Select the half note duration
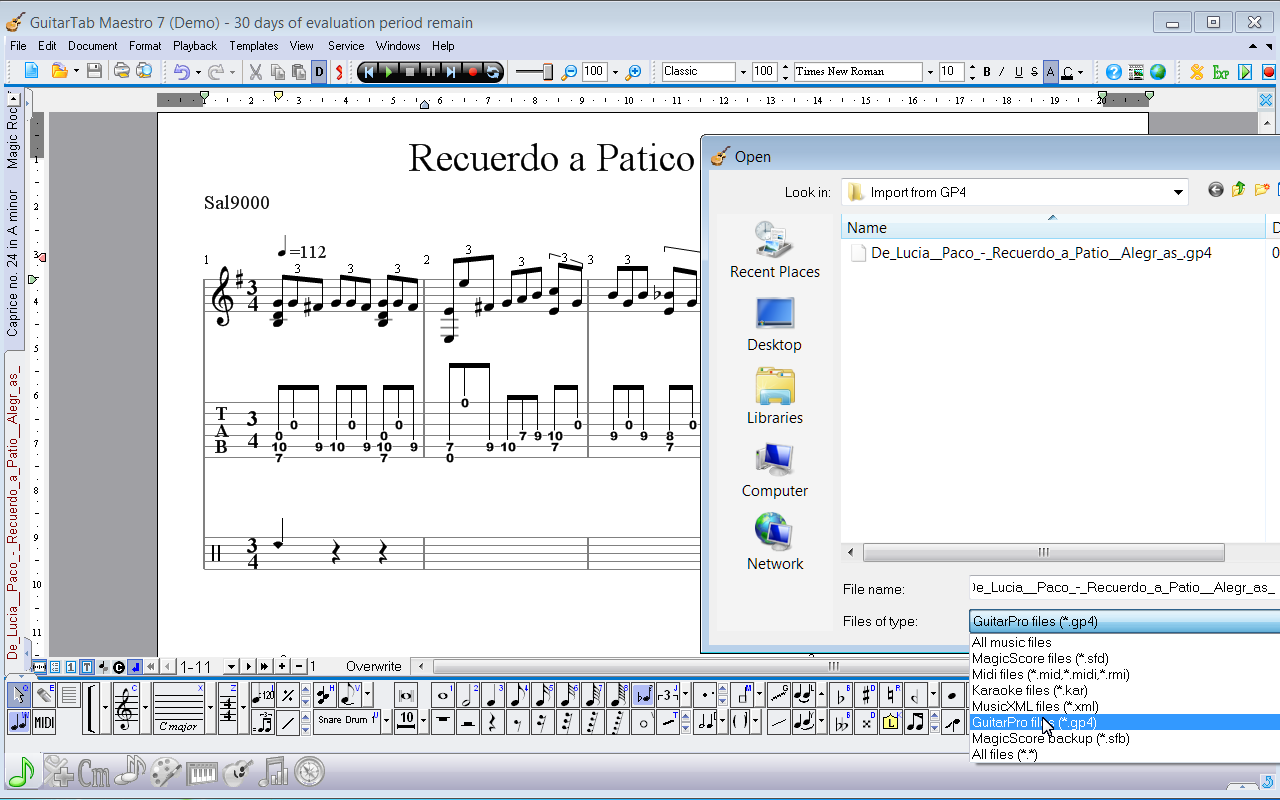The width and height of the screenshot is (1280, 800). pyautogui.click(x=468, y=695)
